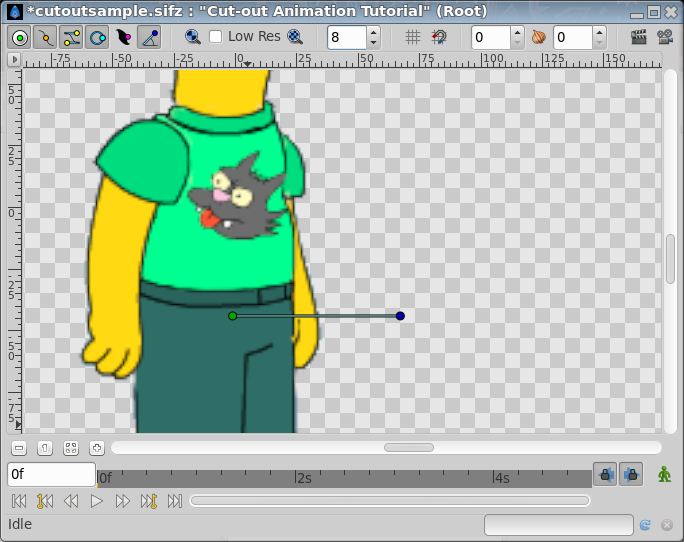The image size is (684, 542).
Task: Select the blue handle on canvas
Action: [x=400, y=316]
